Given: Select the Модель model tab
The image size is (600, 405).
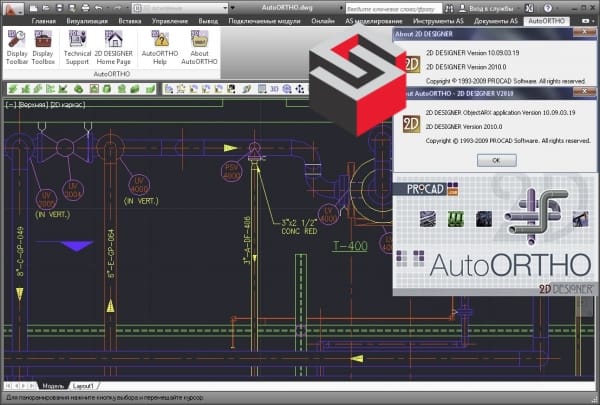Looking at the screenshot, I should tap(52, 385).
